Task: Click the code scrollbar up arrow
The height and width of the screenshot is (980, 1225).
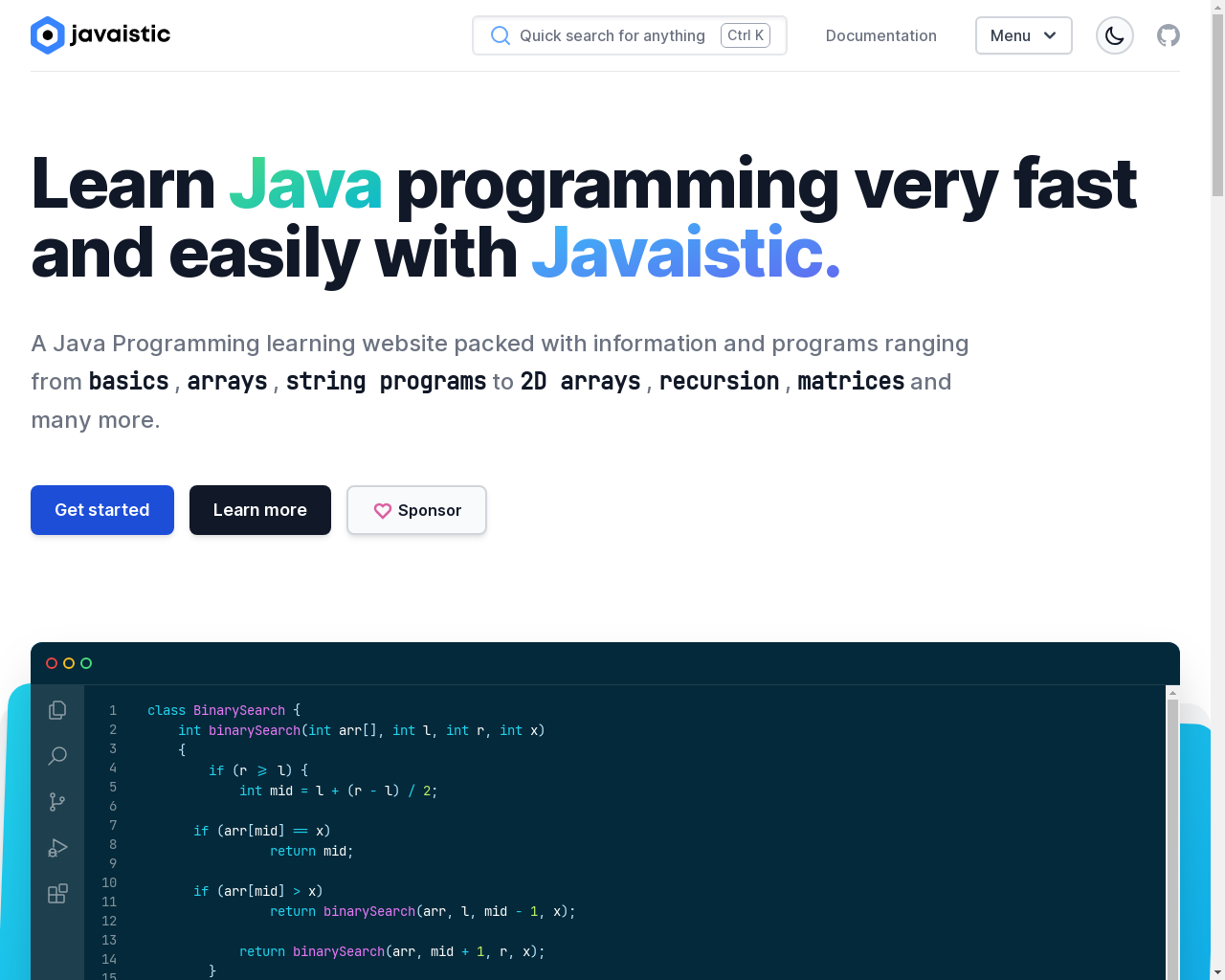Action: coord(1172,692)
